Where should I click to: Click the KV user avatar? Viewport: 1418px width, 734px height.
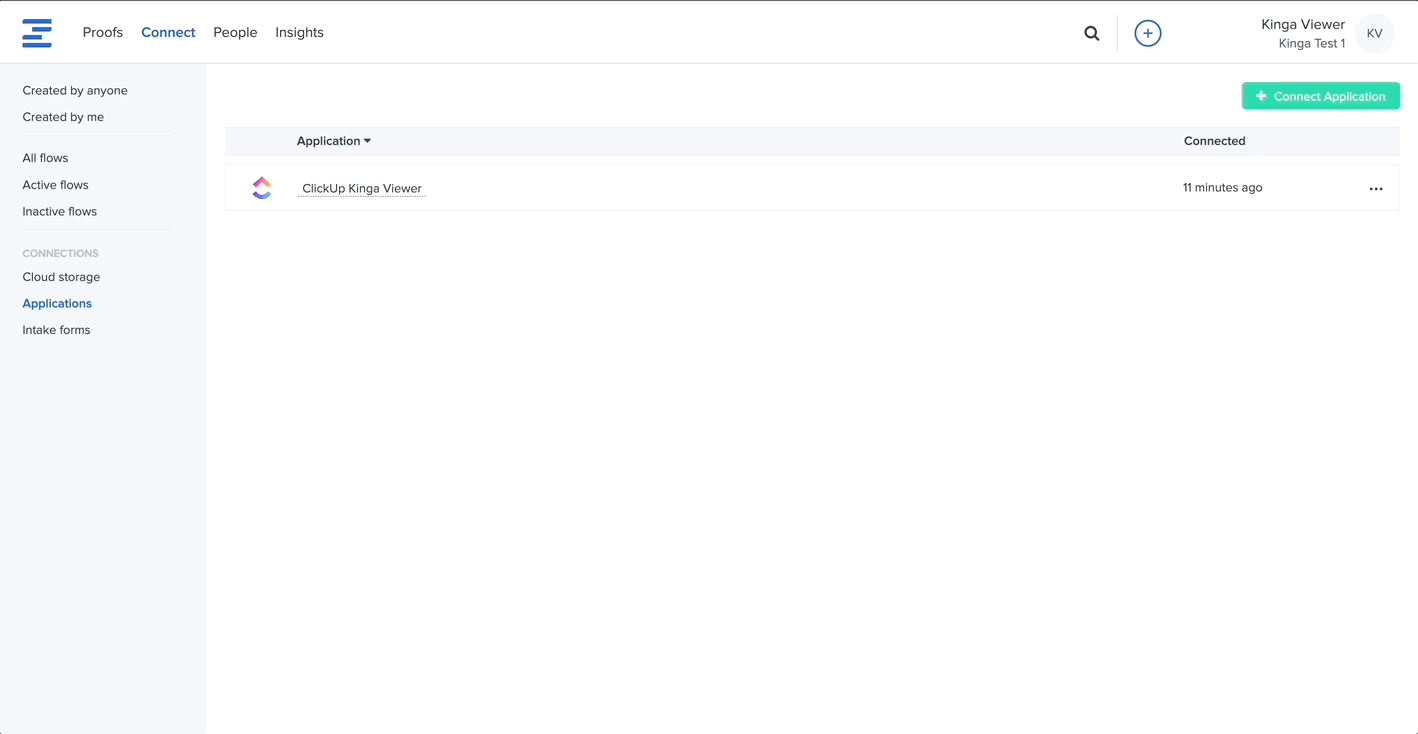point(1374,33)
